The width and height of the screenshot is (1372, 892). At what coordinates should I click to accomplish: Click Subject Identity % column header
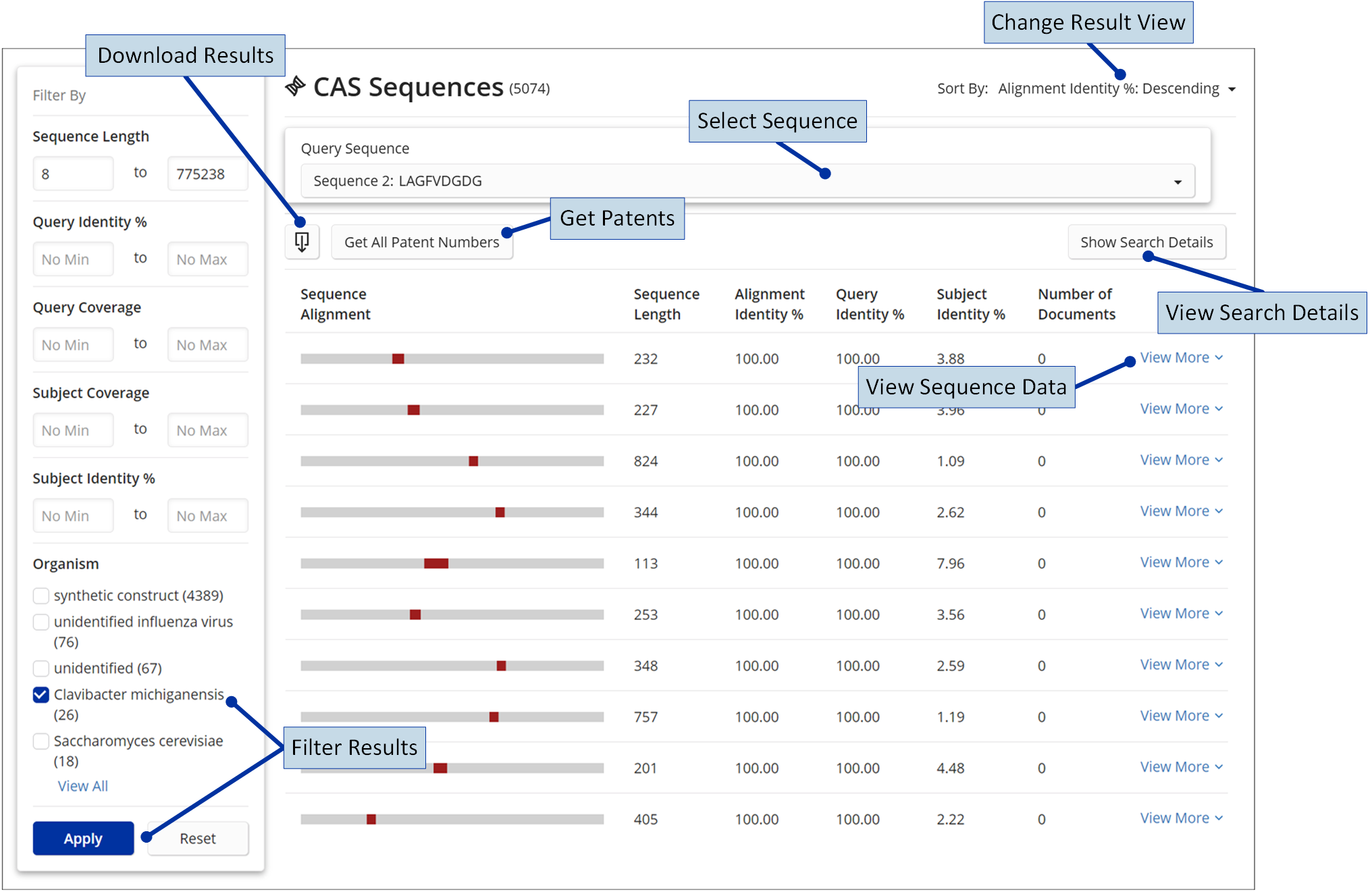(971, 305)
